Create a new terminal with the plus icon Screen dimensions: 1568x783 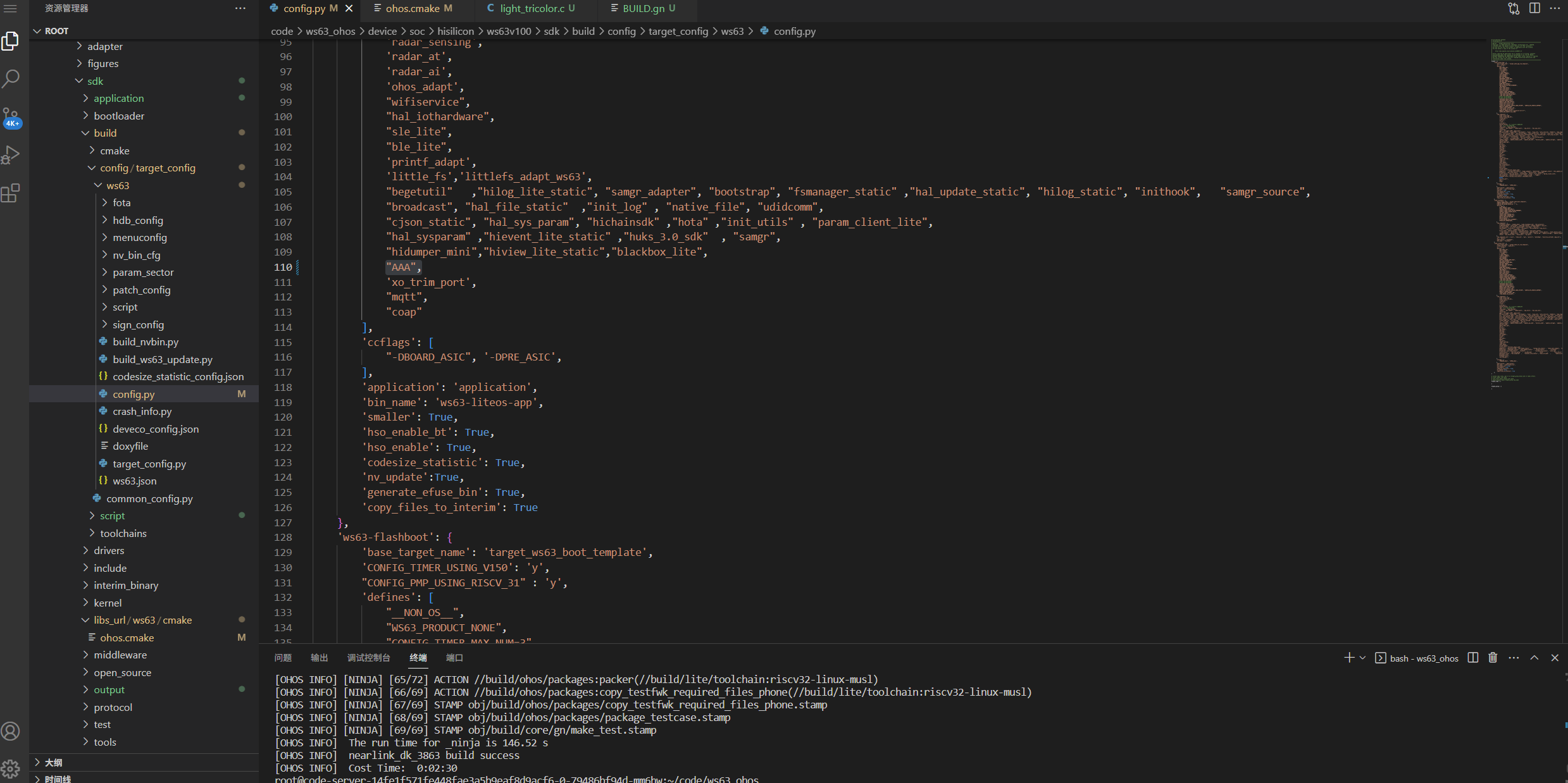coord(1348,658)
